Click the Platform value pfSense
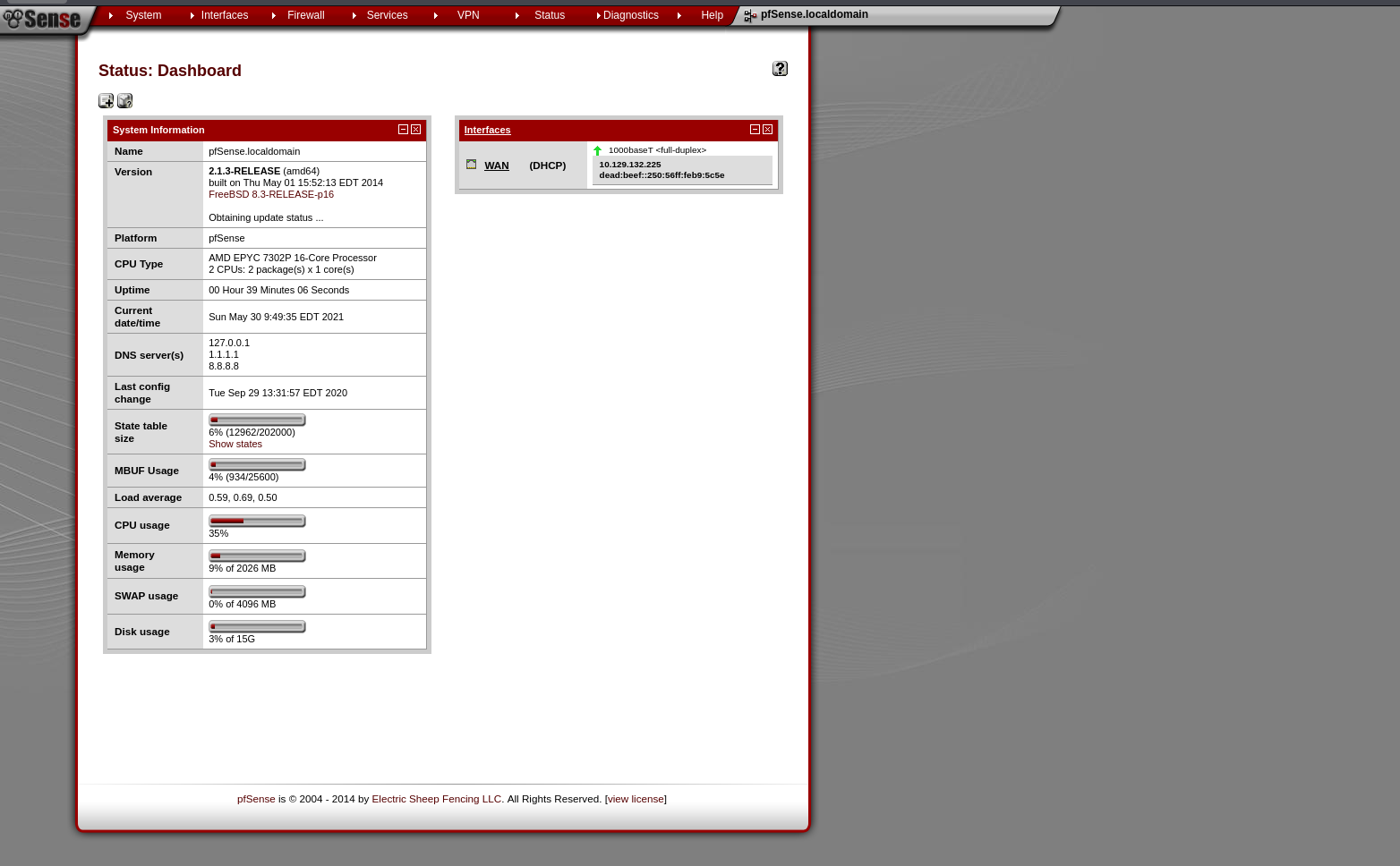Screen dimensions: 1400x866 tap(226, 238)
